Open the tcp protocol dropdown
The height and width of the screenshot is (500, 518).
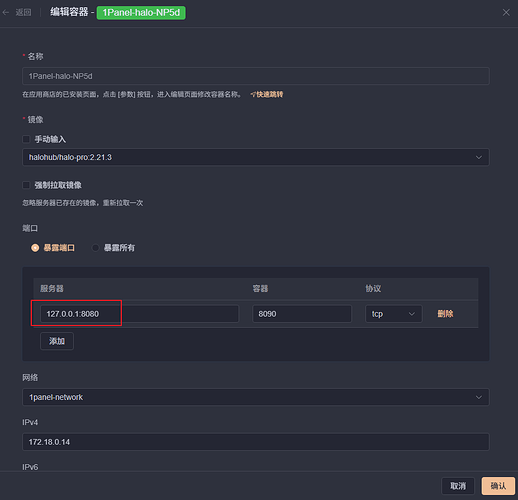coord(394,314)
